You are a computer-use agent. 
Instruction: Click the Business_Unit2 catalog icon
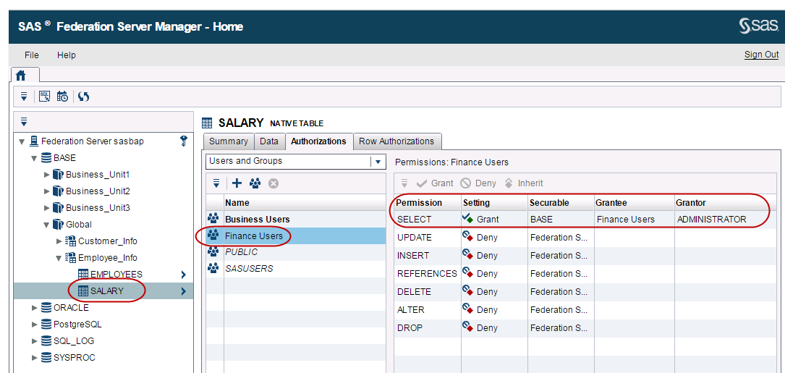(x=58, y=191)
